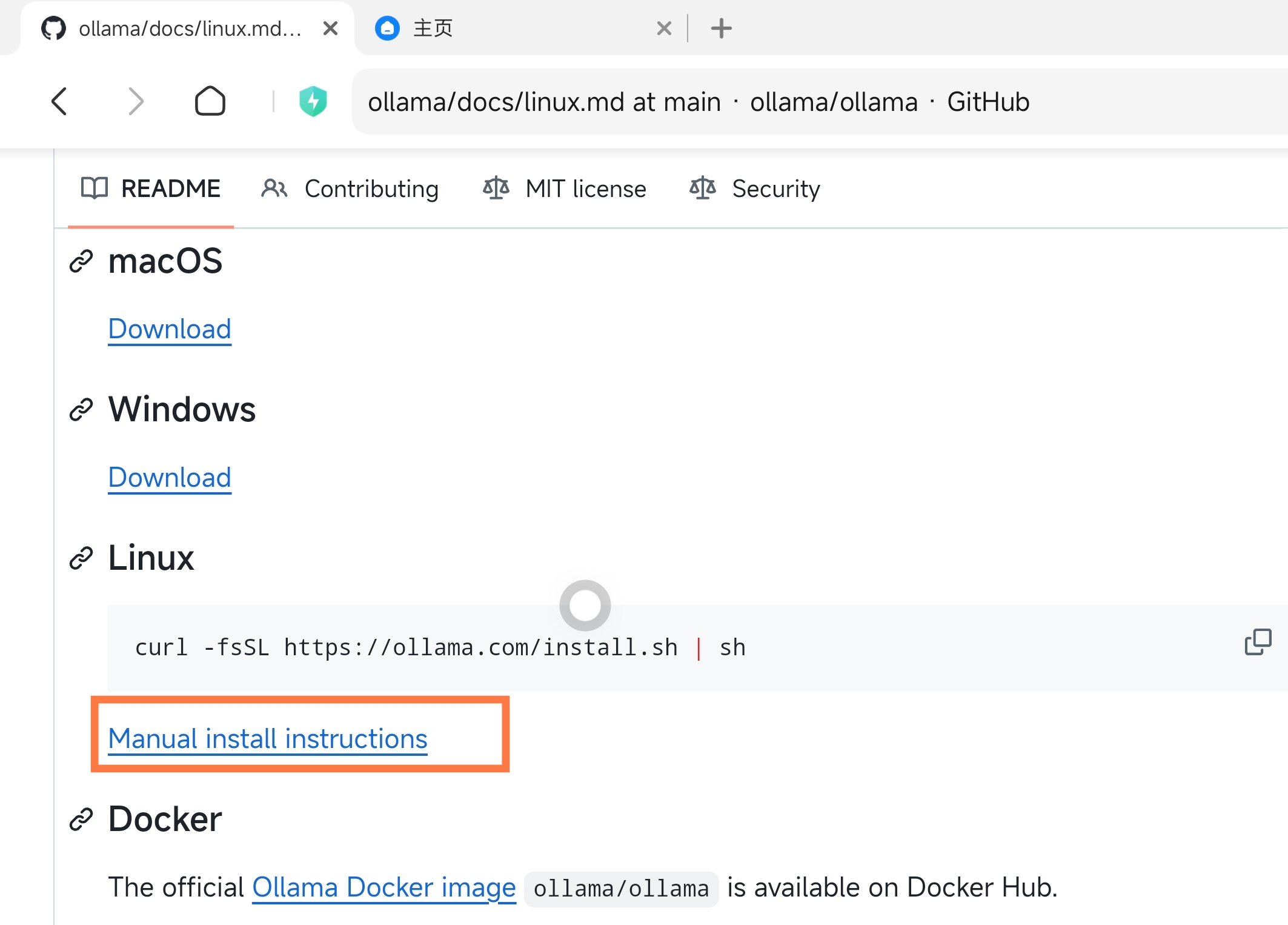Copy the curl install command
The height and width of the screenshot is (925, 1288).
click(x=1258, y=642)
